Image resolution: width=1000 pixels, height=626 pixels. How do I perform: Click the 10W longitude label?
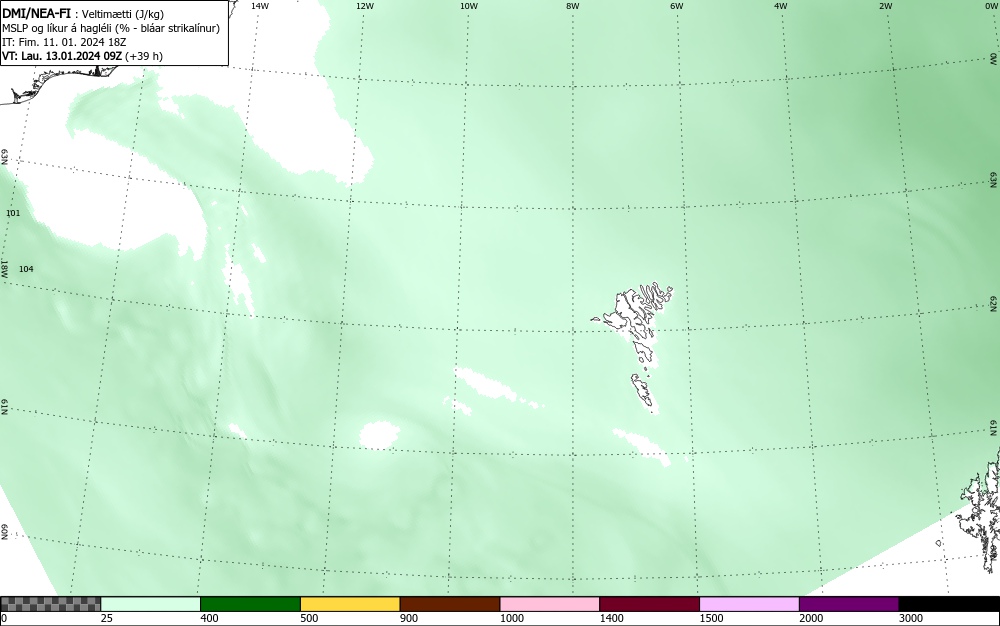coord(469,6)
